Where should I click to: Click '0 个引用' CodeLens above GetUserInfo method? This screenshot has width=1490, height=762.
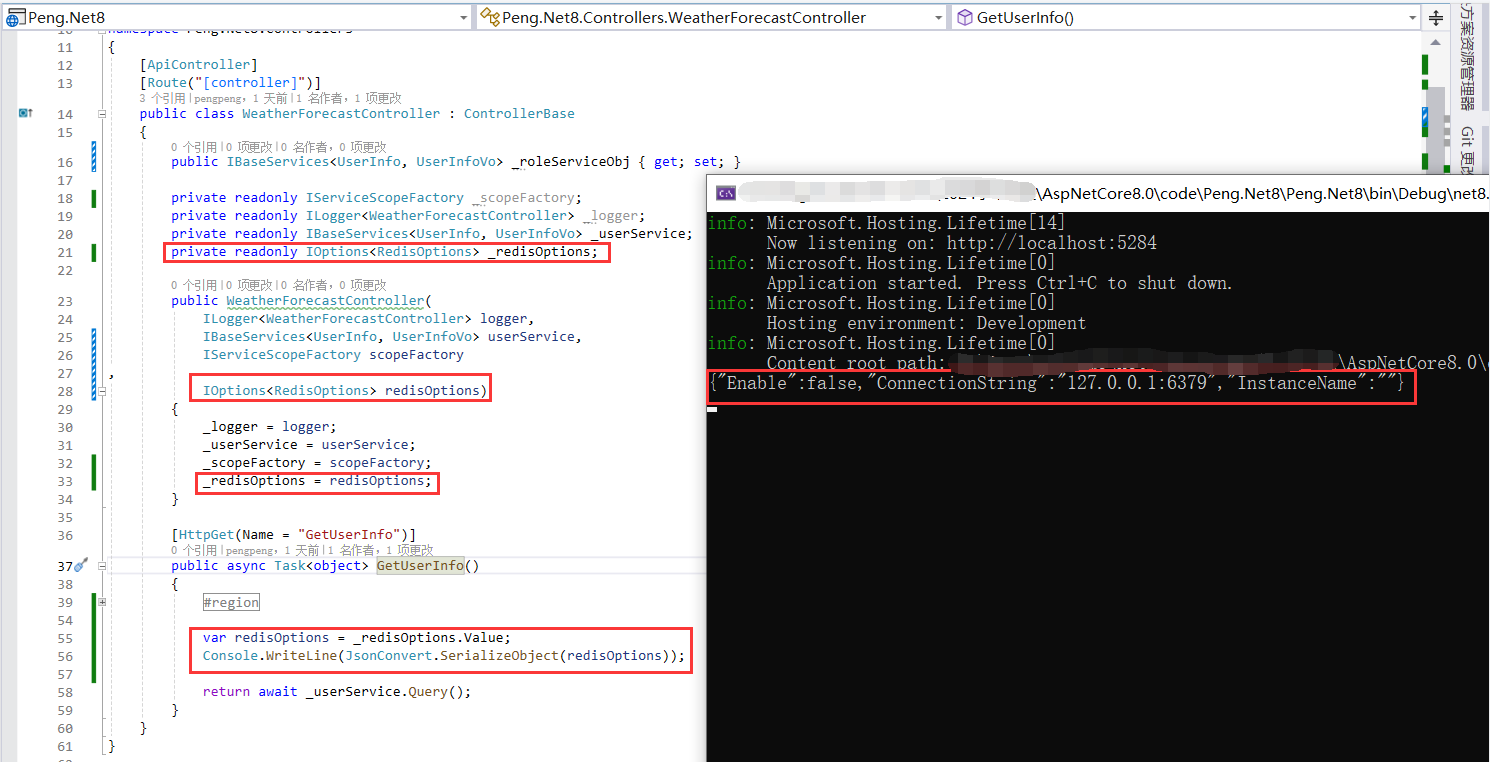[x=194, y=550]
